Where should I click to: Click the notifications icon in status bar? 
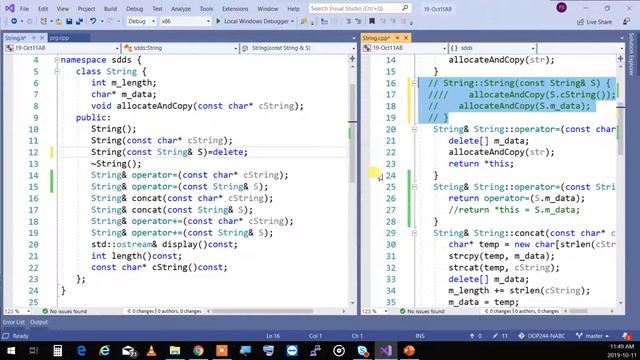click(x=626, y=336)
